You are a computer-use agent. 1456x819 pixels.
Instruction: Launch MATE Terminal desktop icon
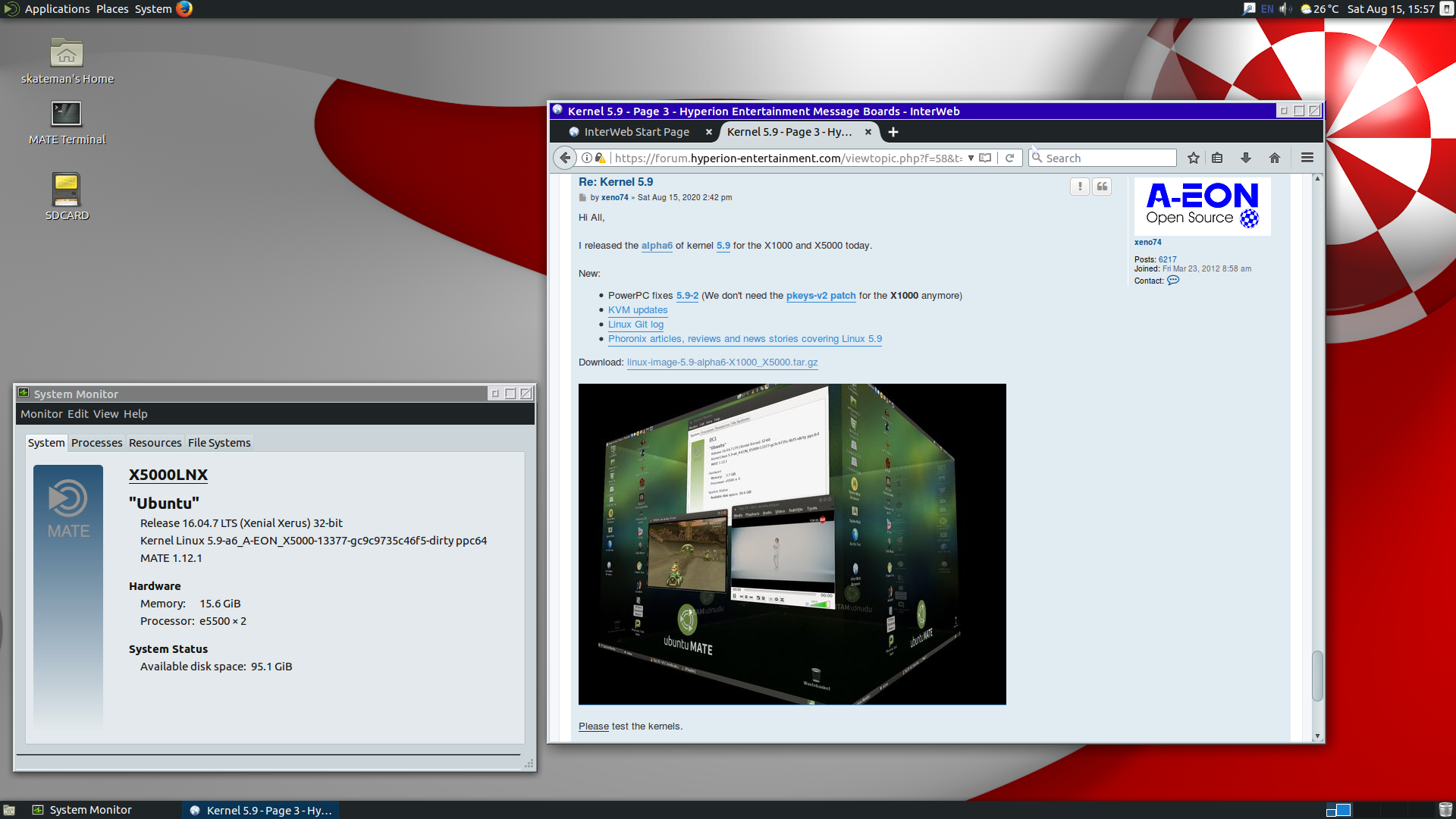point(67,122)
